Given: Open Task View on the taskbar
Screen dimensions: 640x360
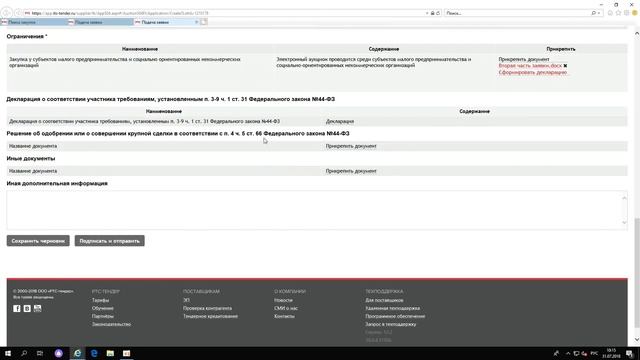Looking at the screenshot, I should 40,353.
